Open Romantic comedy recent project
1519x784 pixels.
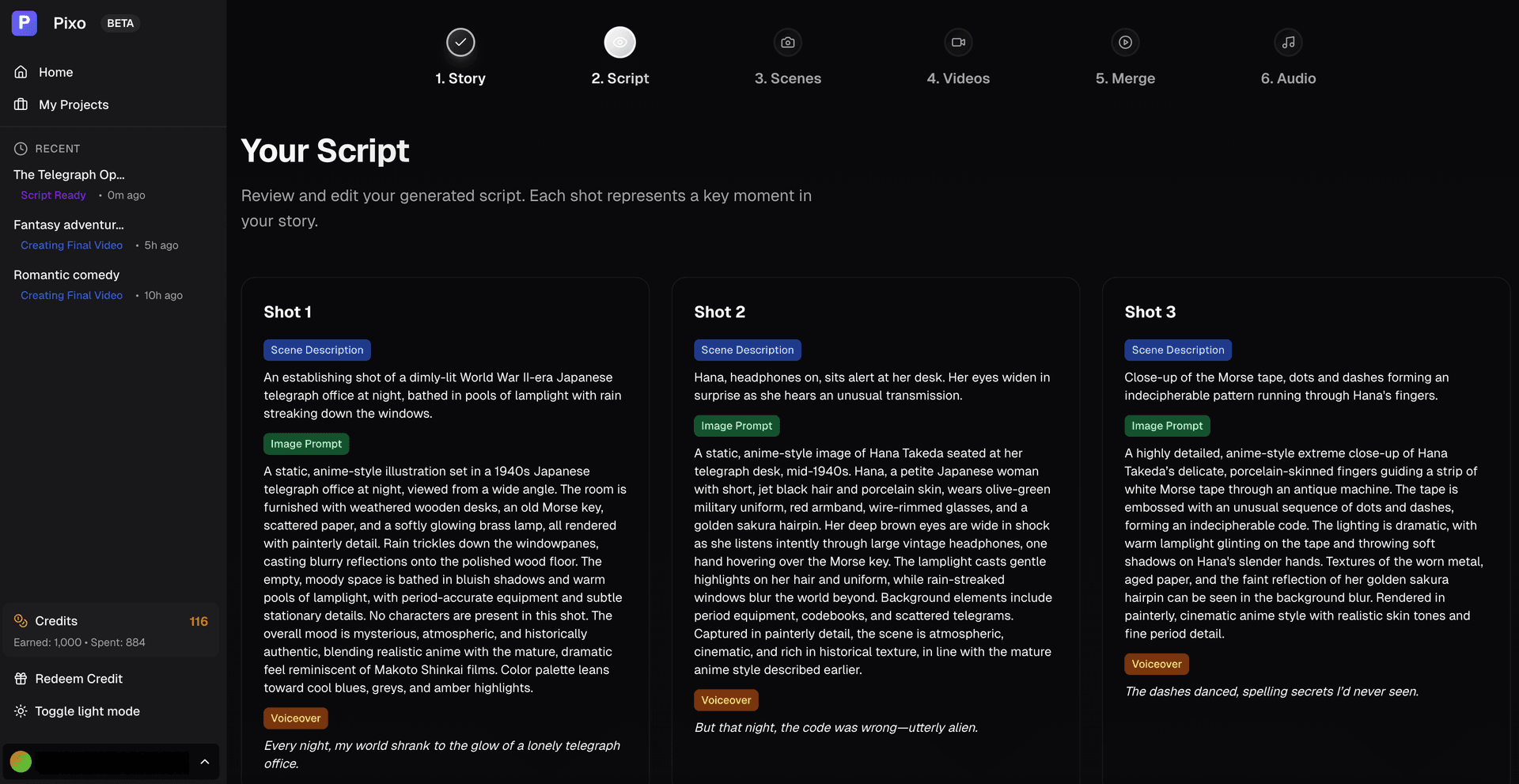(x=66, y=275)
